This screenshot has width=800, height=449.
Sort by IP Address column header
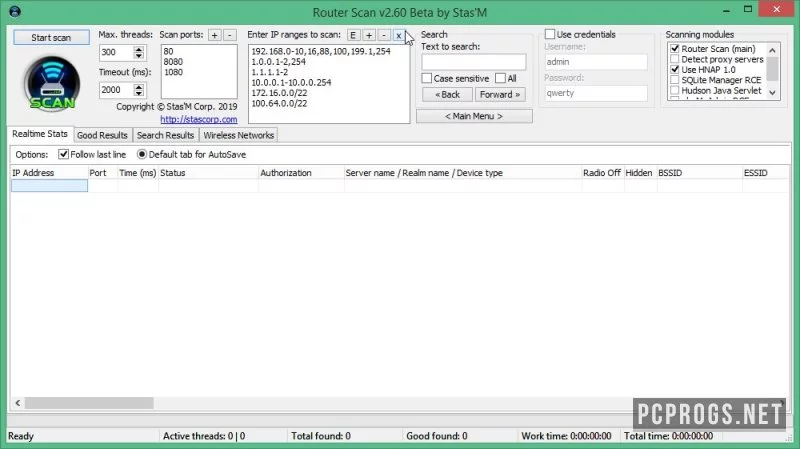(49, 173)
